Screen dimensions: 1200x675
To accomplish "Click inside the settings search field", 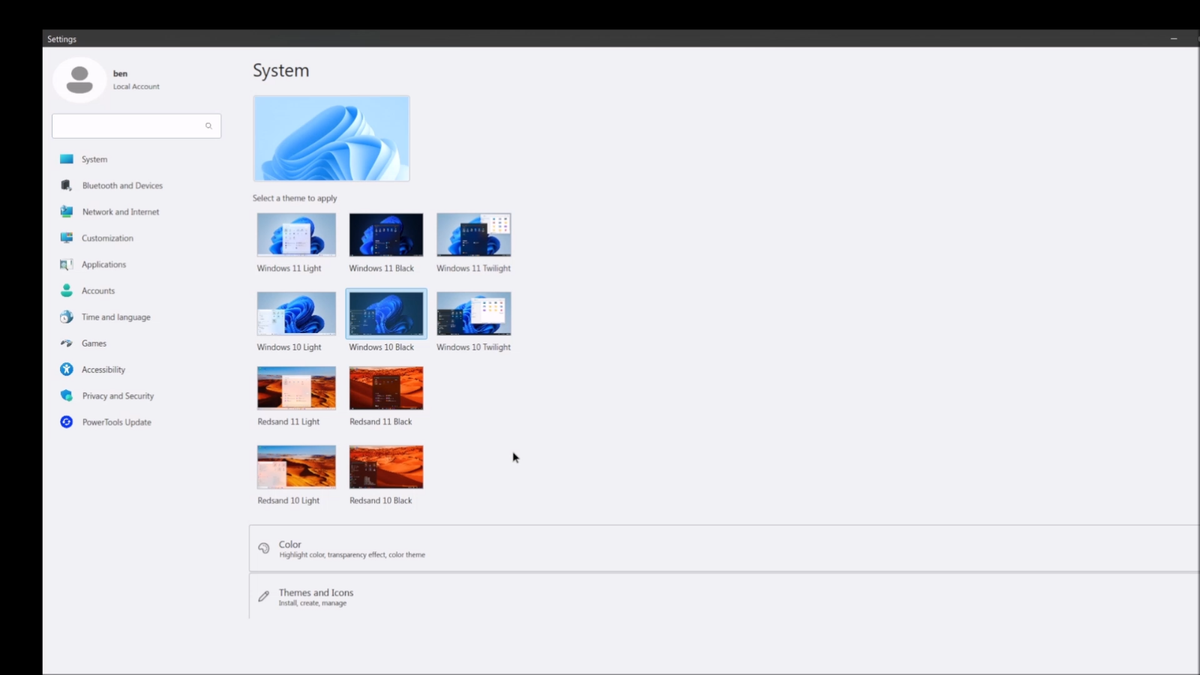I will (136, 126).
